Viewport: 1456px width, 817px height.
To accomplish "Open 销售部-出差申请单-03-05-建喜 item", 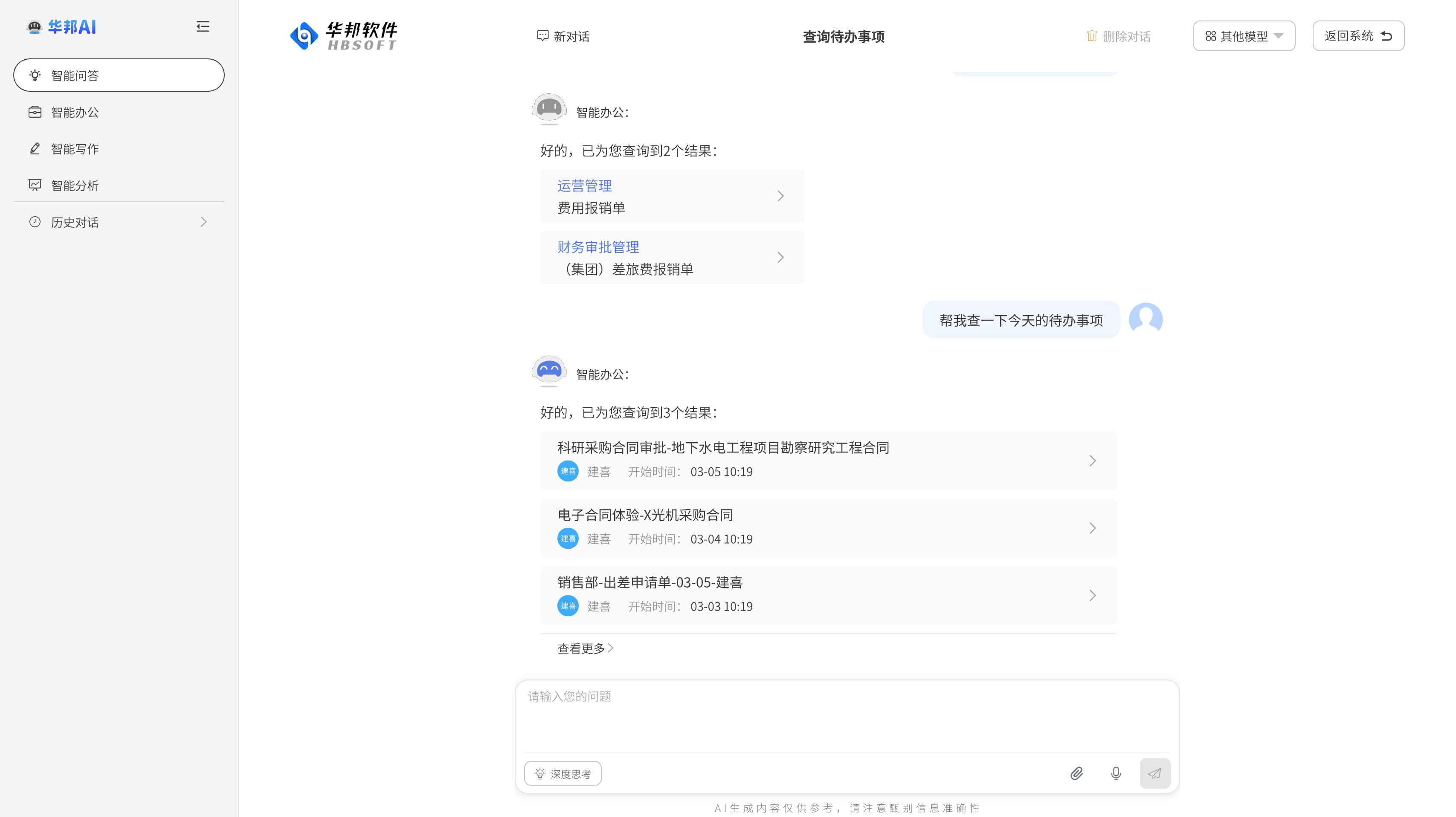I will pyautogui.click(x=828, y=595).
